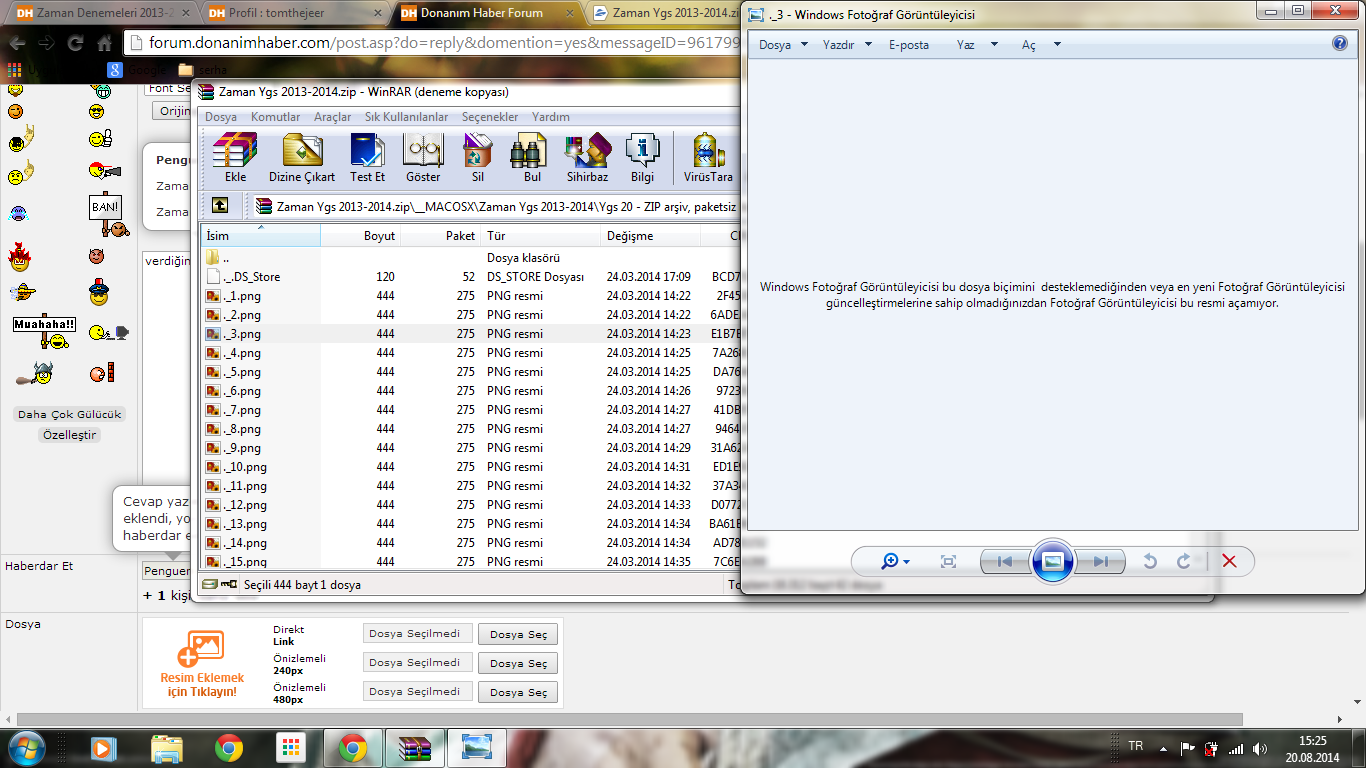Sort WinRAR files by the İsim column
1366x768 pixels.
pos(261,236)
